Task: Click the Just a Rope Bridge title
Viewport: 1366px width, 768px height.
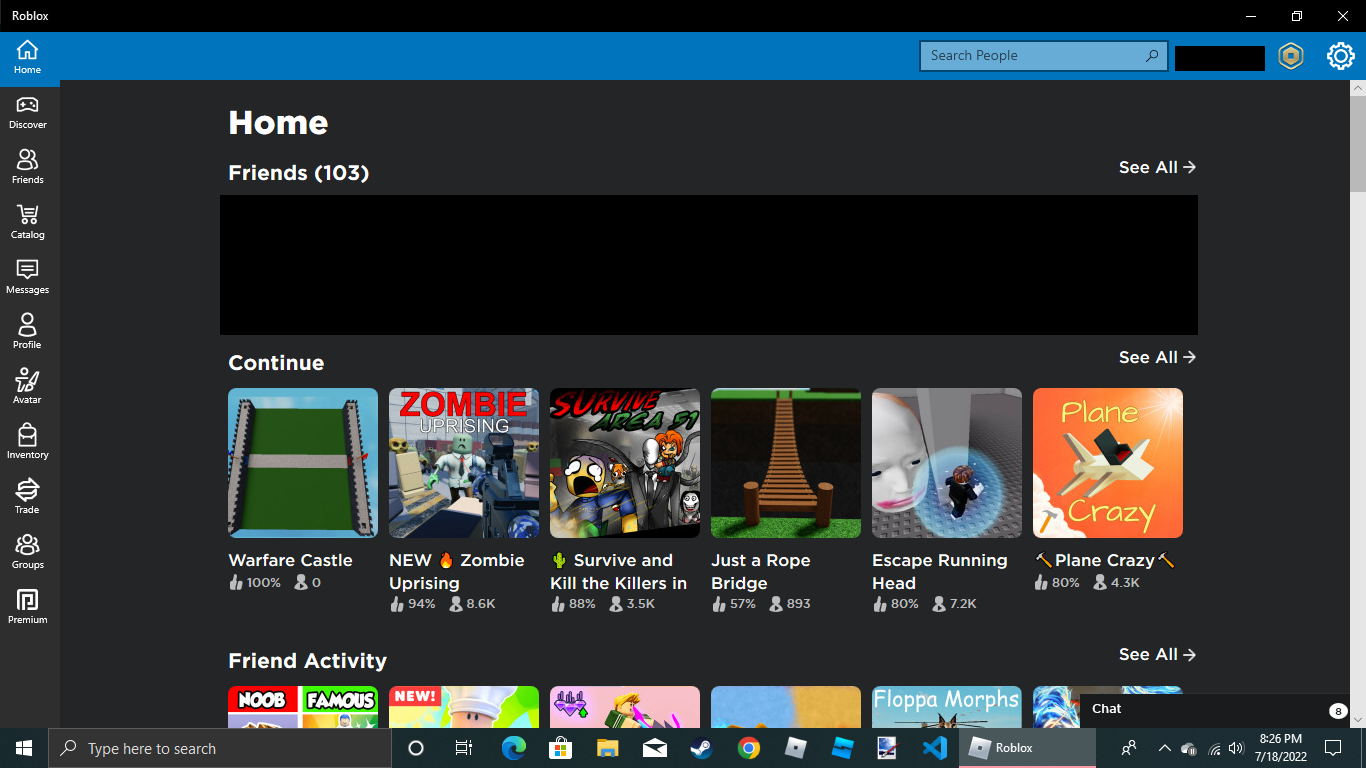Action: pos(761,571)
